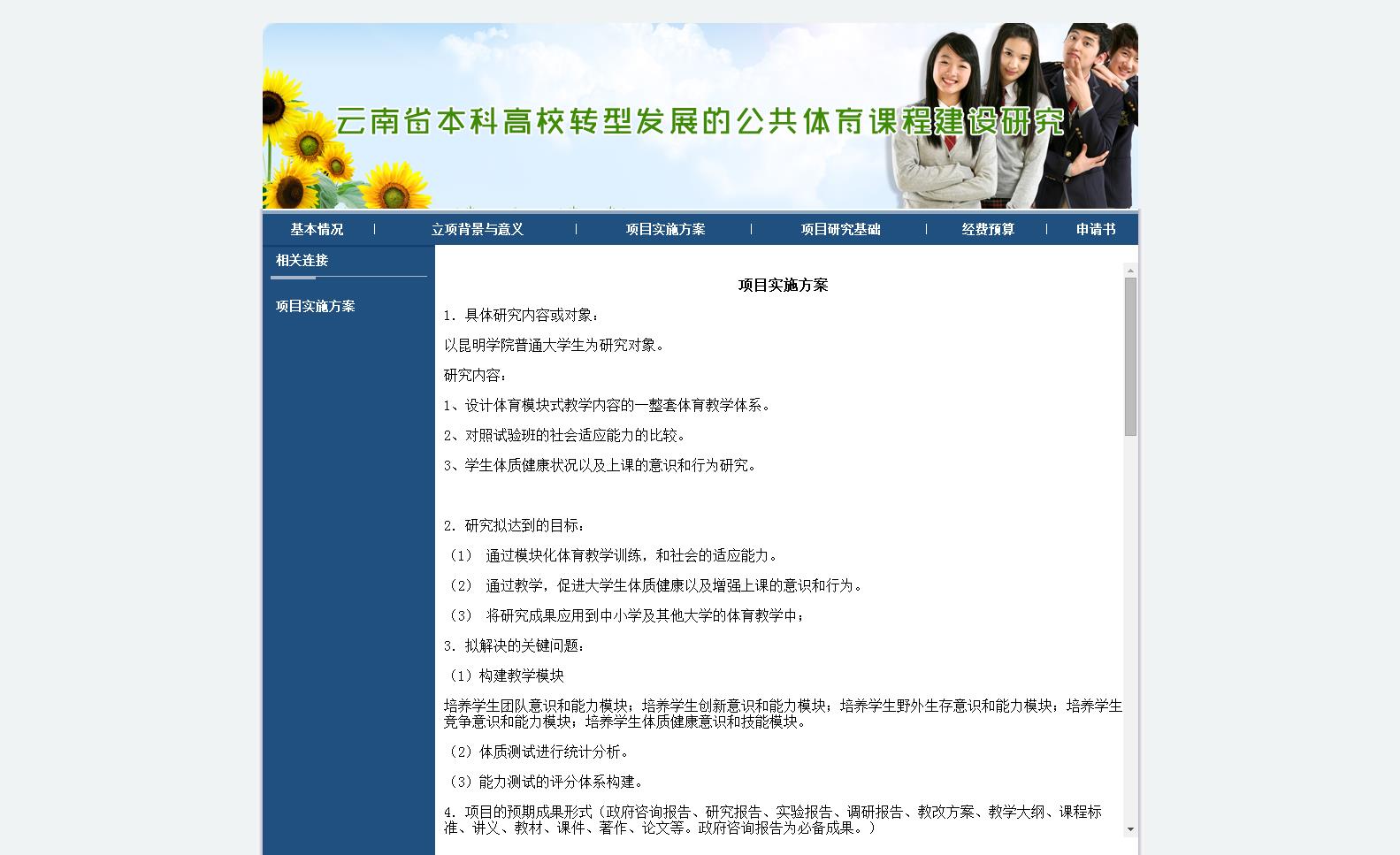Click the section heading 3. 拟解决的关键问题
The image size is (1400, 855).
point(514,646)
